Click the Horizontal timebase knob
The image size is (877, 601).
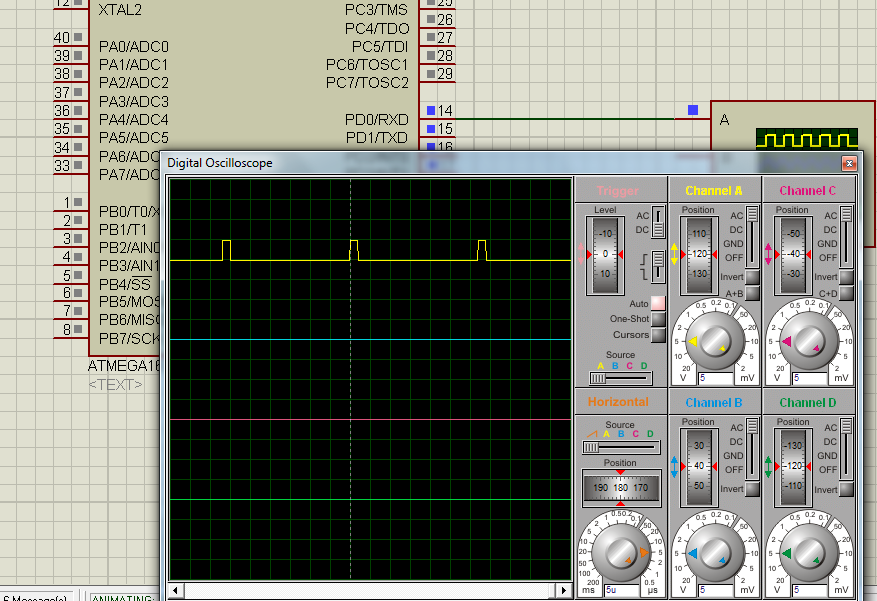coord(620,552)
